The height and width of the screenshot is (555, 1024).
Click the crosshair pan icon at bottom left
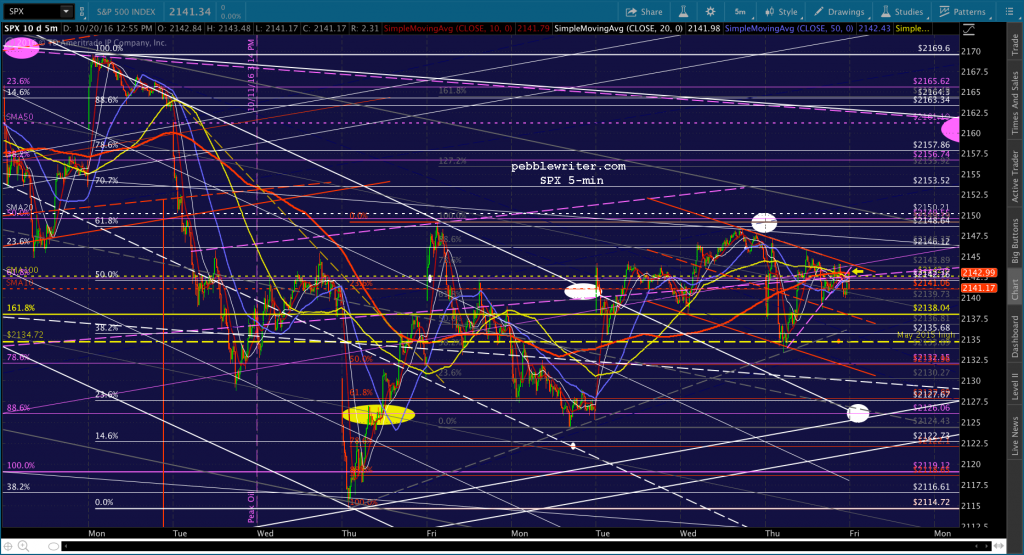pyautogui.click(x=8, y=546)
